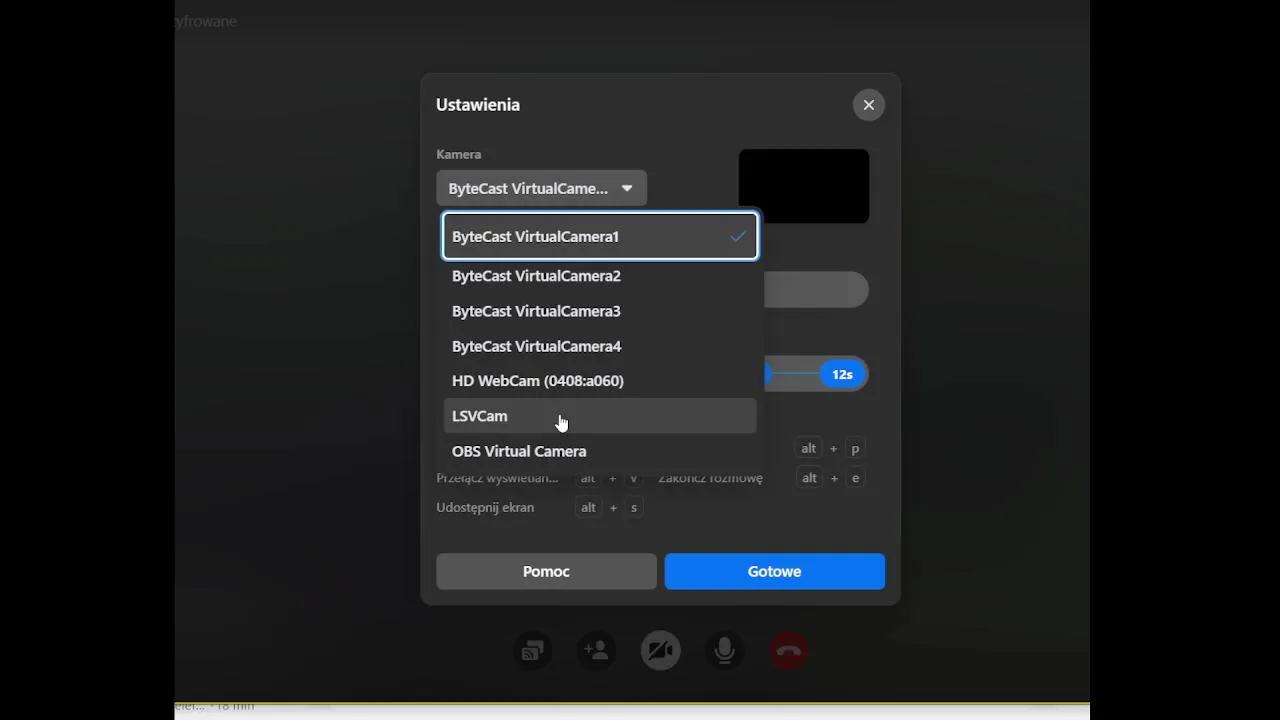Mute the microphone in the call bar
The width and height of the screenshot is (1280, 720).
tap(725, 651)
